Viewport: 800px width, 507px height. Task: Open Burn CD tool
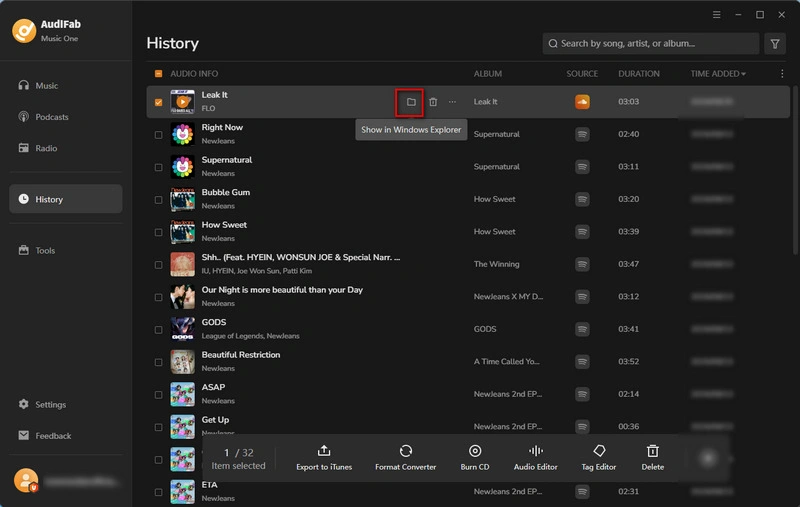(x=475, y=458)
